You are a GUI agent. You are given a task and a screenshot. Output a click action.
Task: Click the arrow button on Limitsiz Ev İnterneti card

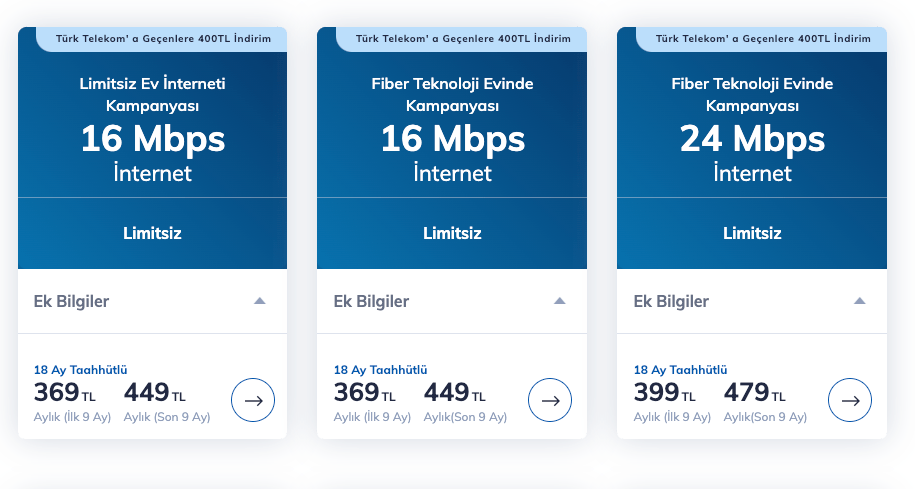coord(253,400)
